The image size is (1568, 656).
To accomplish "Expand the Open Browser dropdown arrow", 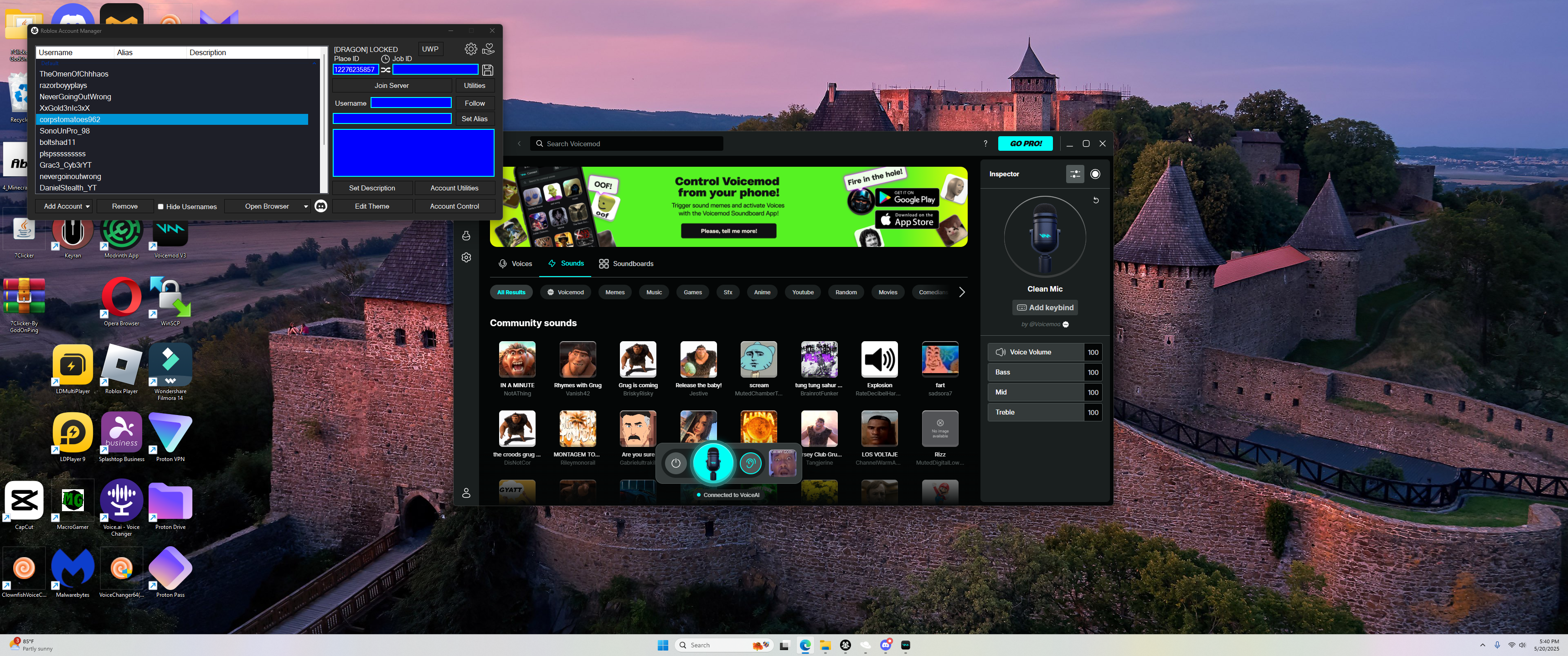I will pos(305,207).
